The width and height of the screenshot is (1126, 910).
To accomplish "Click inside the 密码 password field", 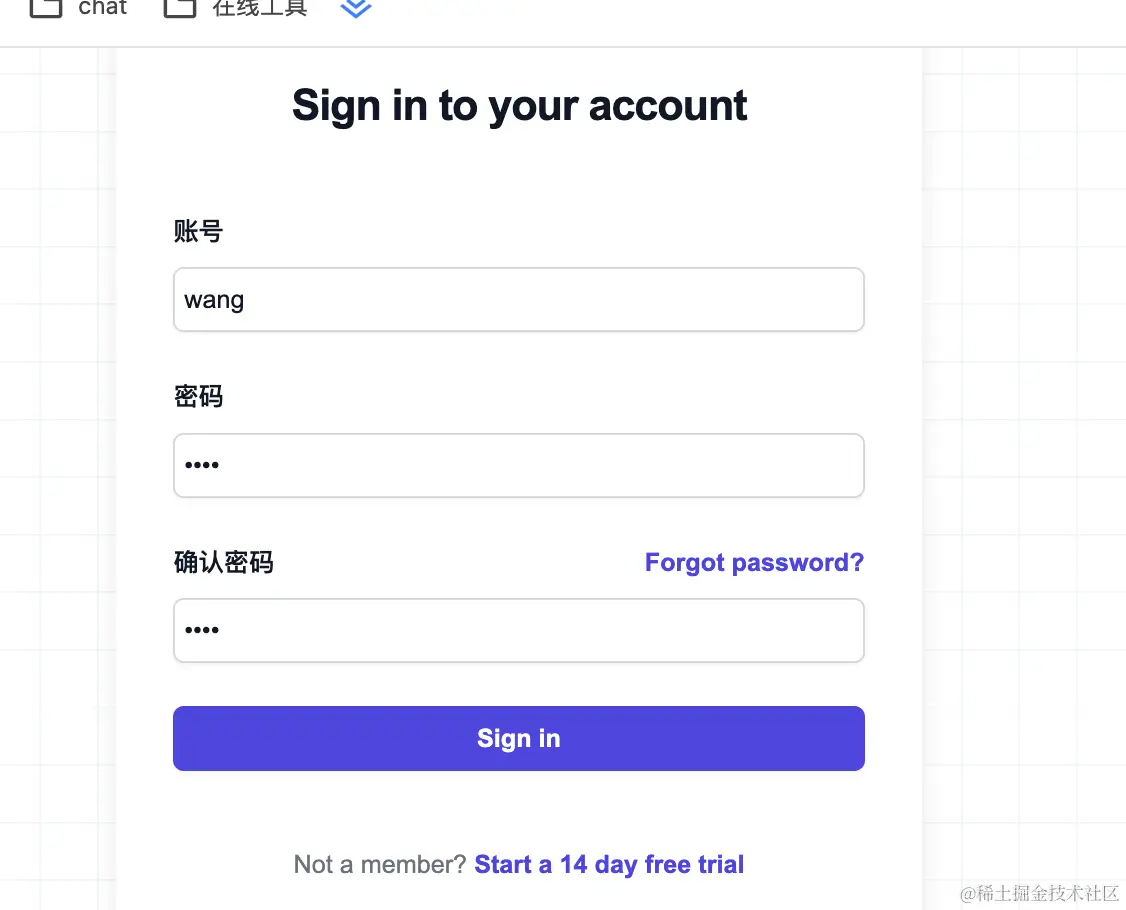I will pos(518,465).
